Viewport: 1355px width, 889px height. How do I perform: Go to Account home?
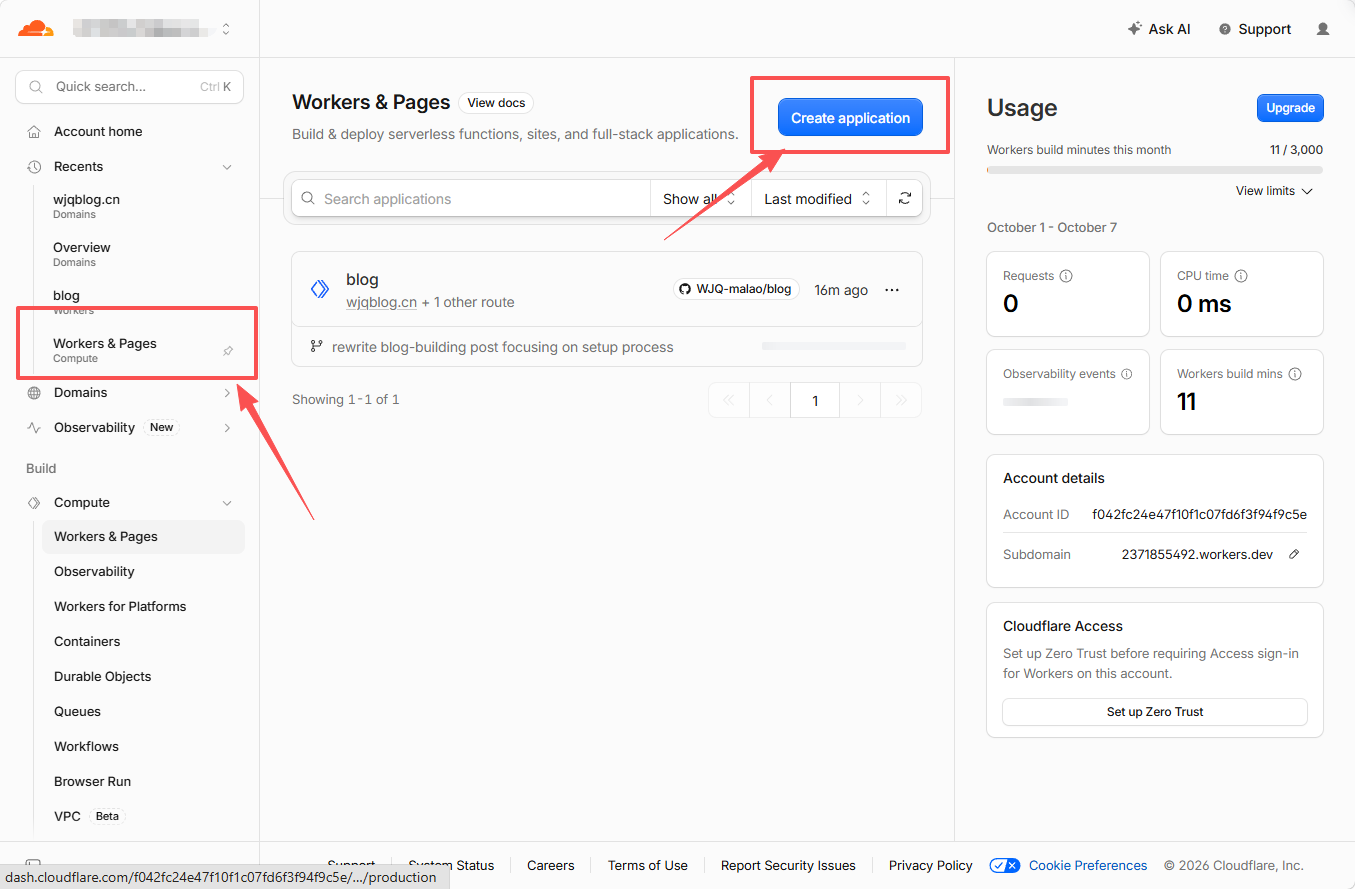[98, 131]
